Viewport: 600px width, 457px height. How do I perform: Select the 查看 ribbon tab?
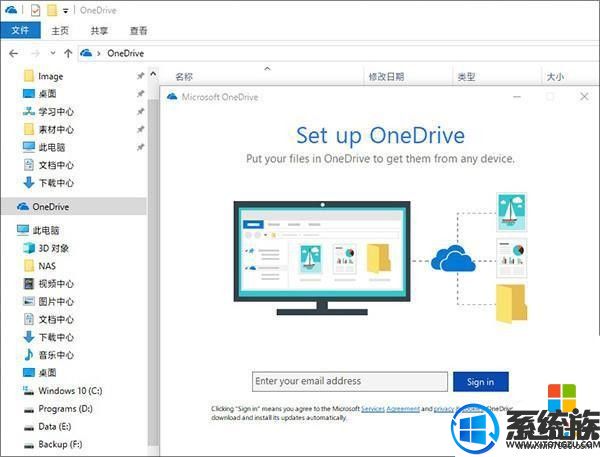pyautogui.click(x=139, y=31)
